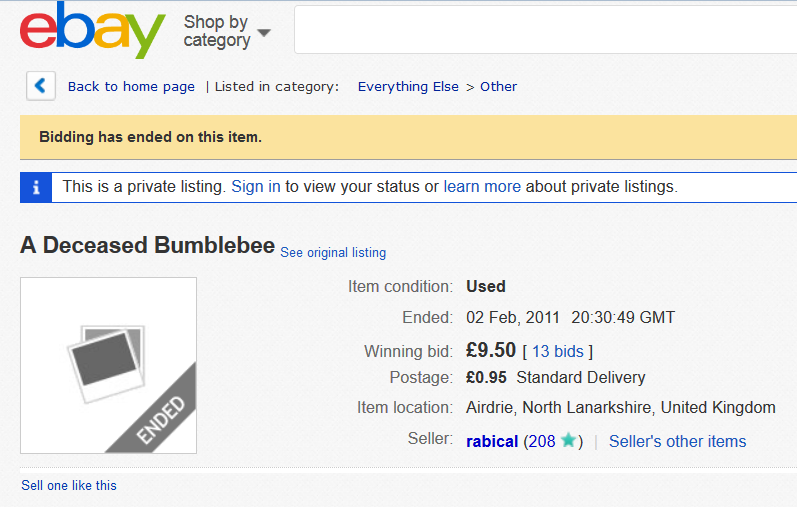797x507 pixels.
Task: Open the Shop by category dropdown
Action: coord(227,32)
